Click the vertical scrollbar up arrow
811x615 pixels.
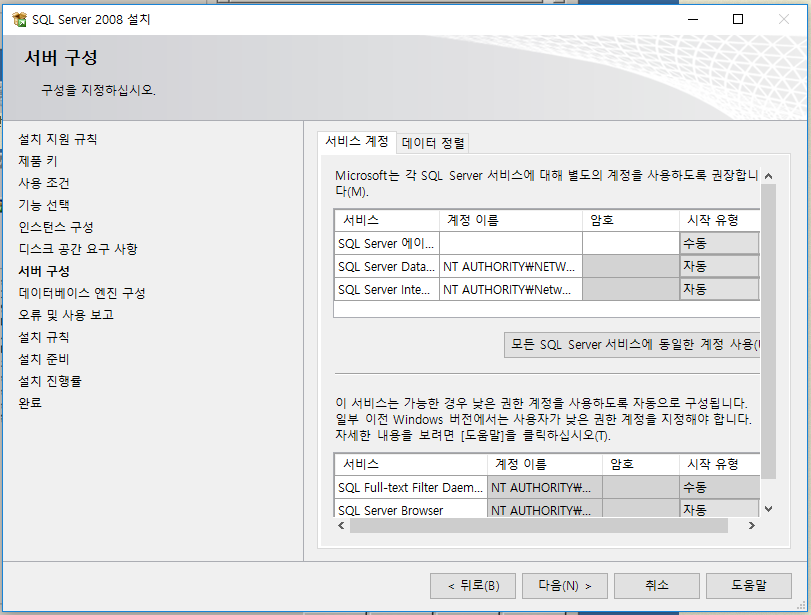[768, 176]
